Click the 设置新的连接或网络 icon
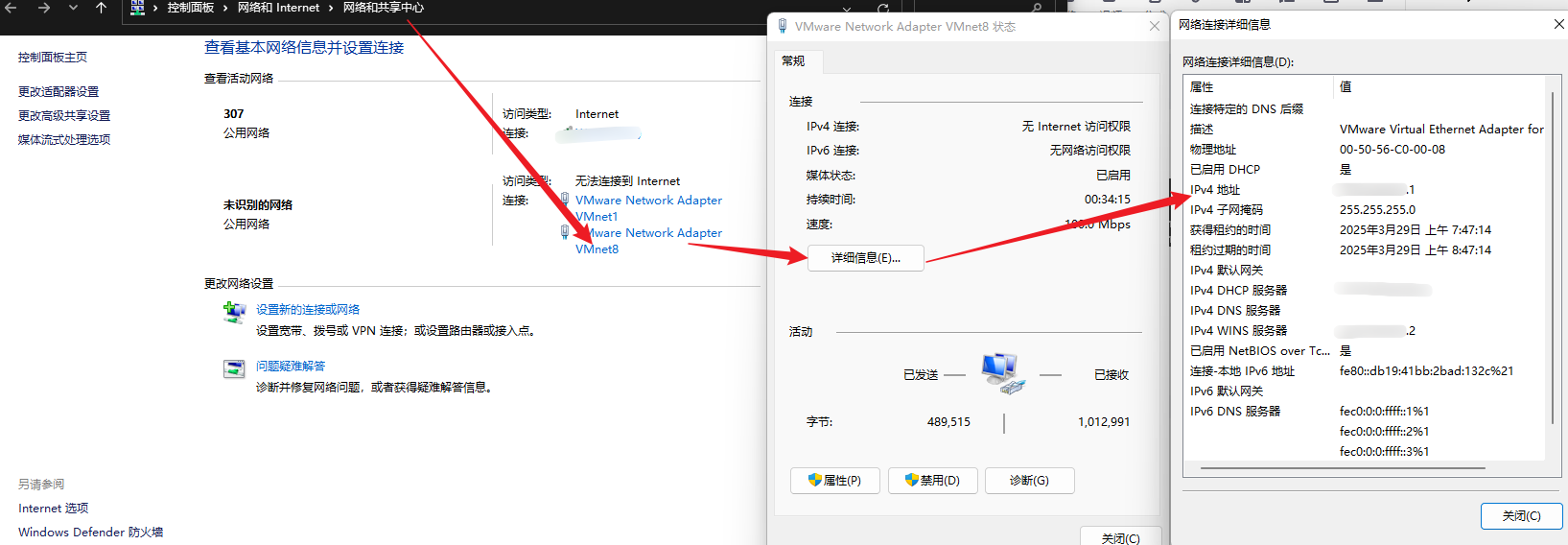The width and height of the screenshot is (1568, 545). coord(234,313)
